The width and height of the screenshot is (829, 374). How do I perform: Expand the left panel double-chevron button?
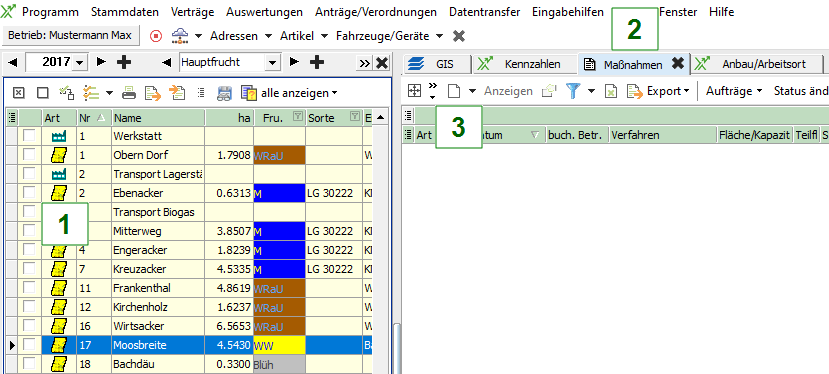(365, 63)
